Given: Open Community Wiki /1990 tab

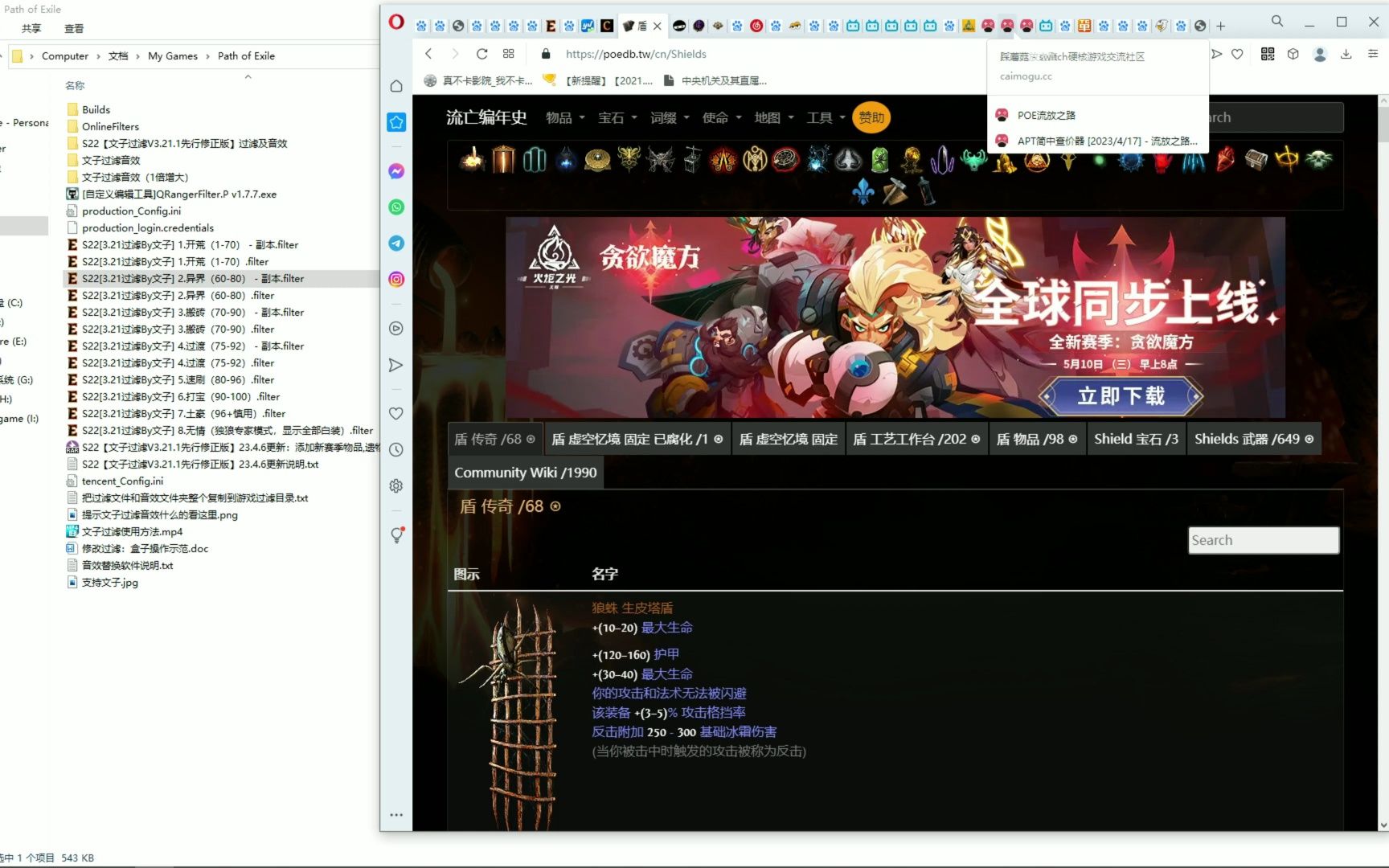Looking at the screenshot, I should pos(526,473).
